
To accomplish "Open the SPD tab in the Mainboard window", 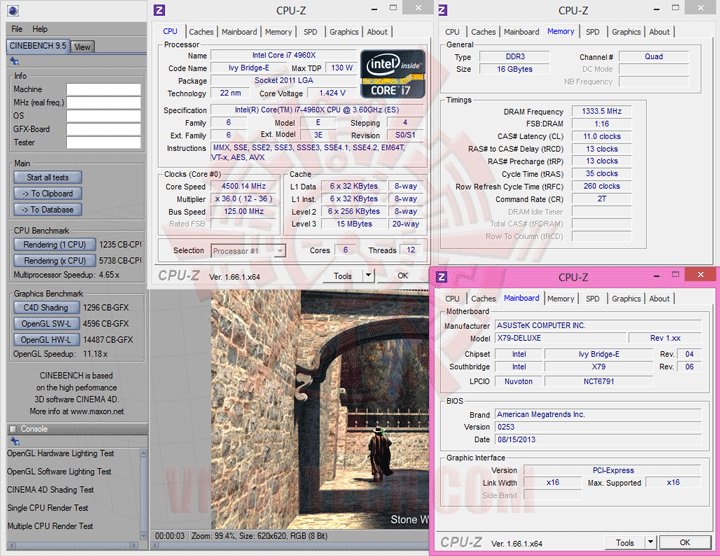I will [592, 298].
